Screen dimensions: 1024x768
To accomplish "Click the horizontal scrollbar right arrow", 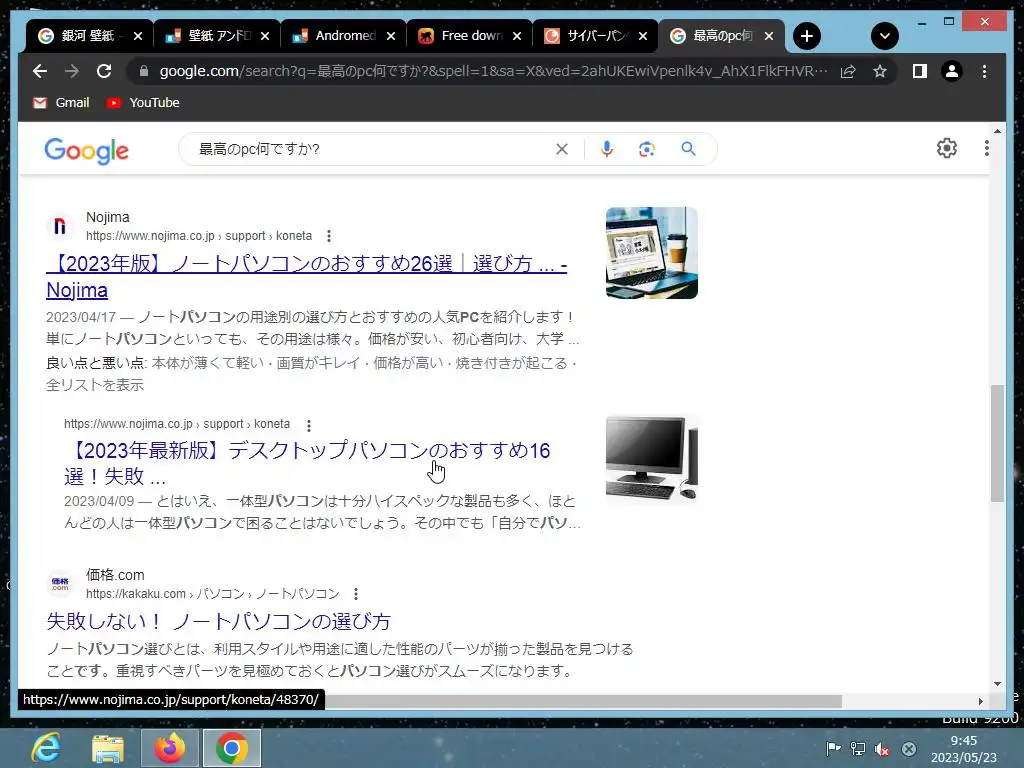I will coord(980,701).
